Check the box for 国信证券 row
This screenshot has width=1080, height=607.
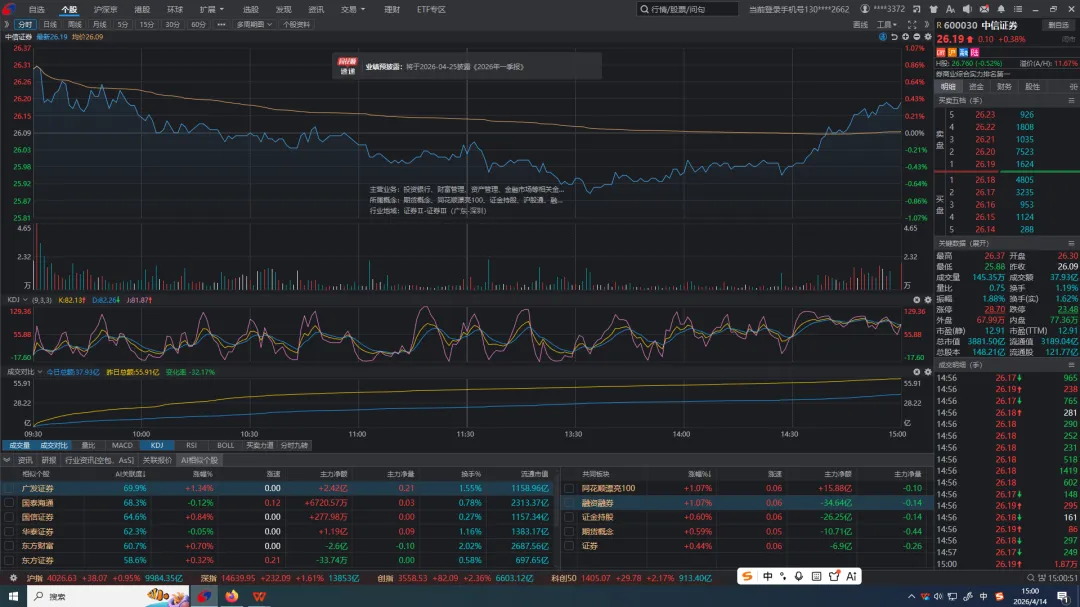pyautogui.click(x=9, y=517)
